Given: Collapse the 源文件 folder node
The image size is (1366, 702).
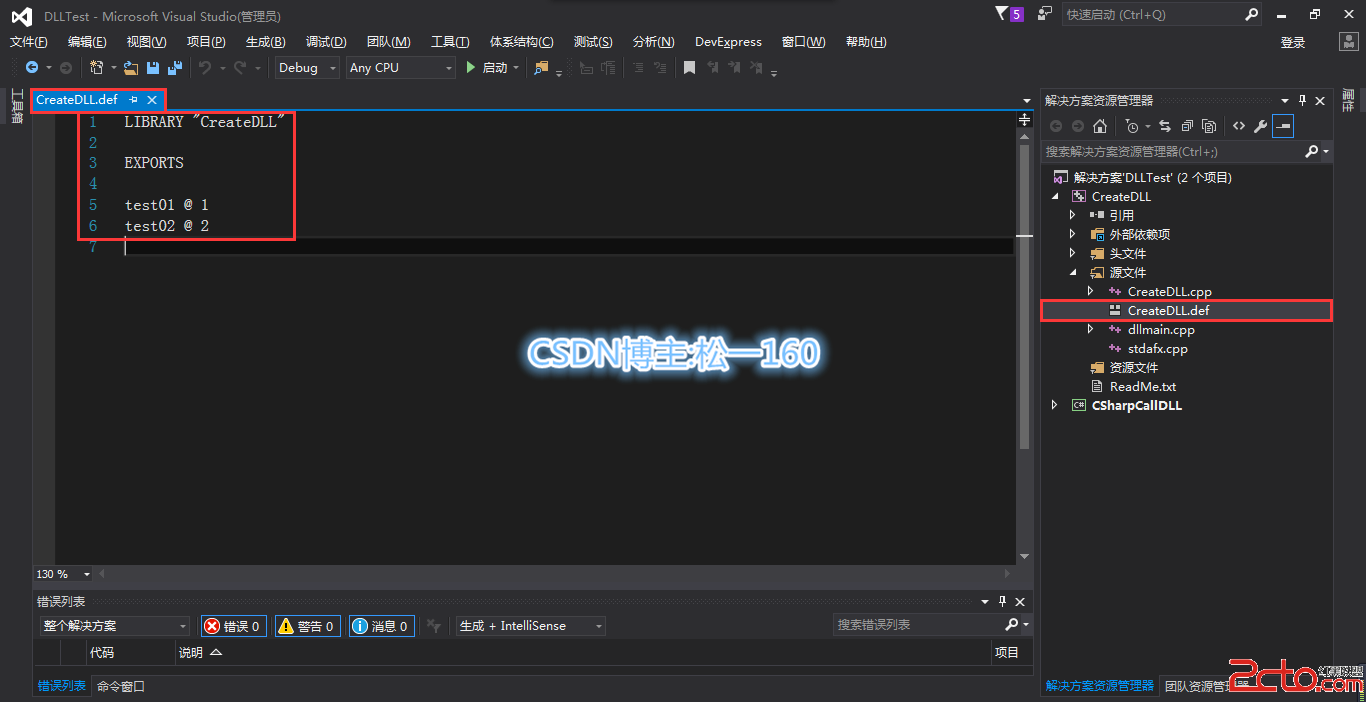Looking at the screenshot, I should tap(1073, 272).
